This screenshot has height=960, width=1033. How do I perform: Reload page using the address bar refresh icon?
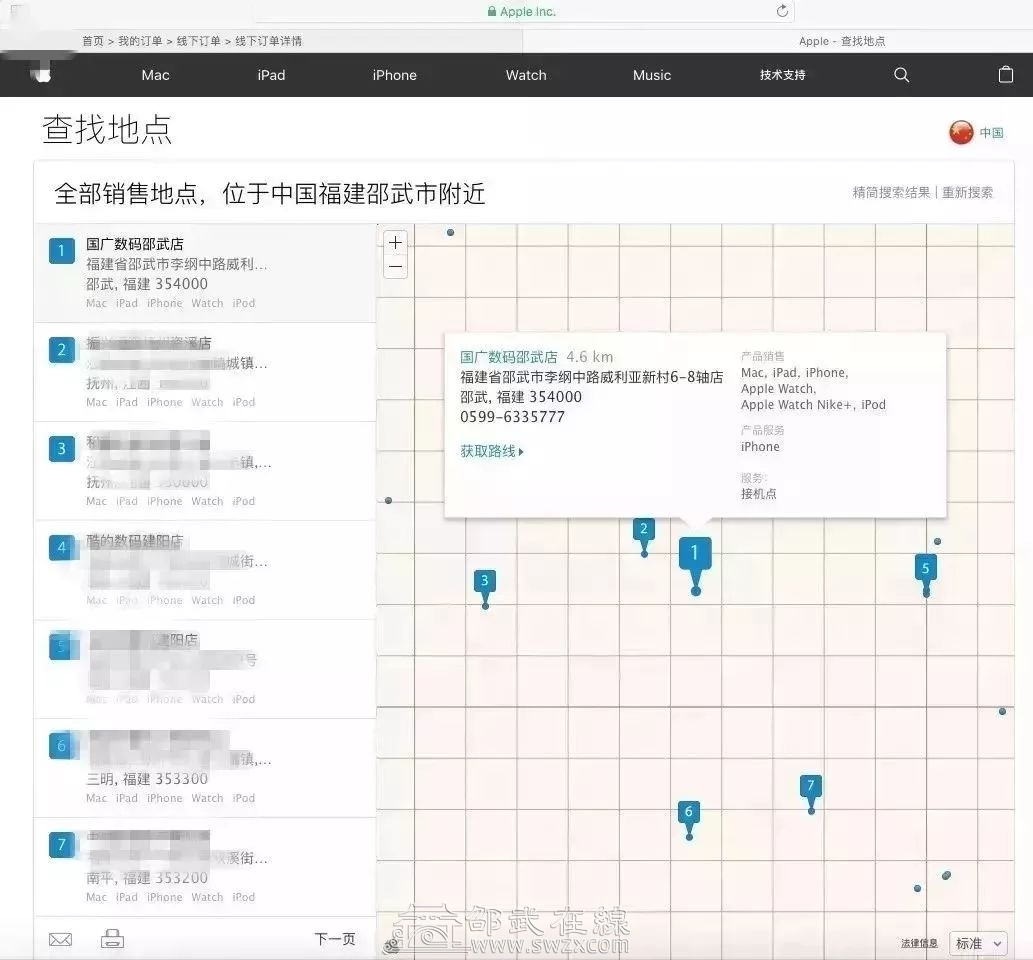coord(782,11)
